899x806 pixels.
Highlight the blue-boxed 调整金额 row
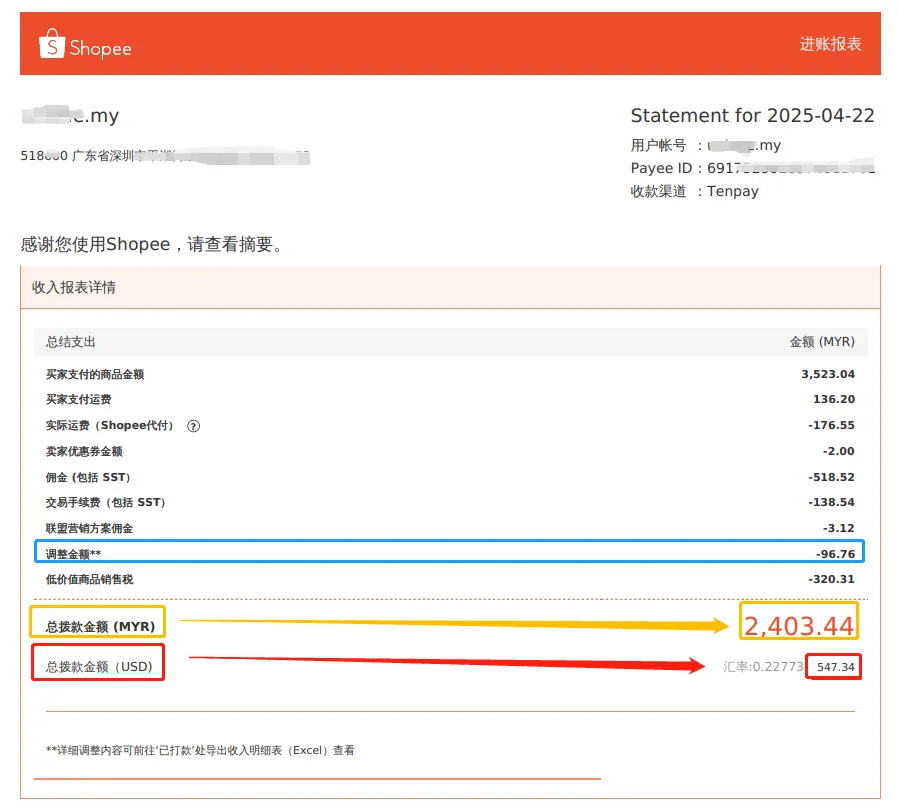[450, 551]
